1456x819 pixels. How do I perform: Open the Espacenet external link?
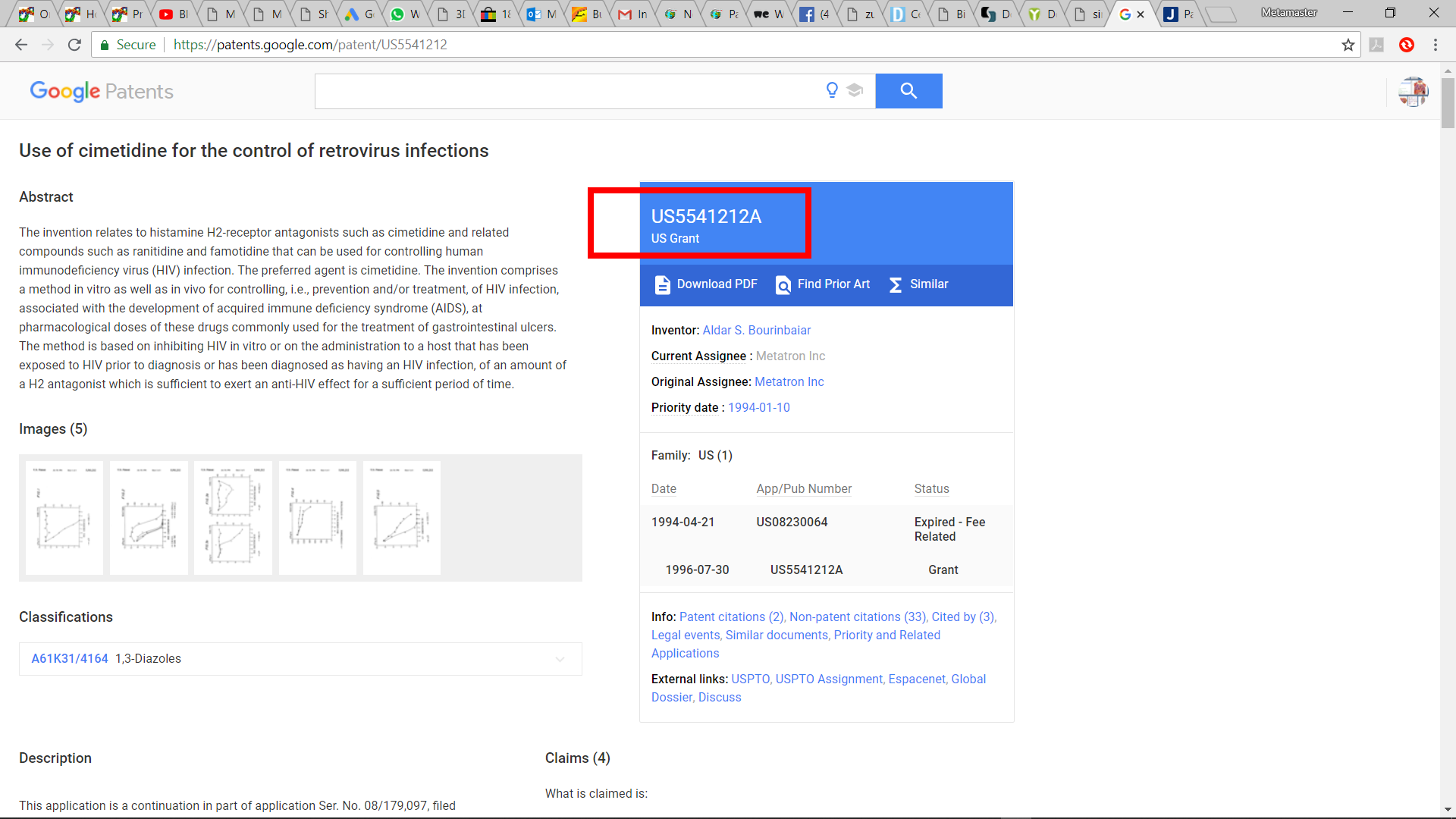click(917, 679)
